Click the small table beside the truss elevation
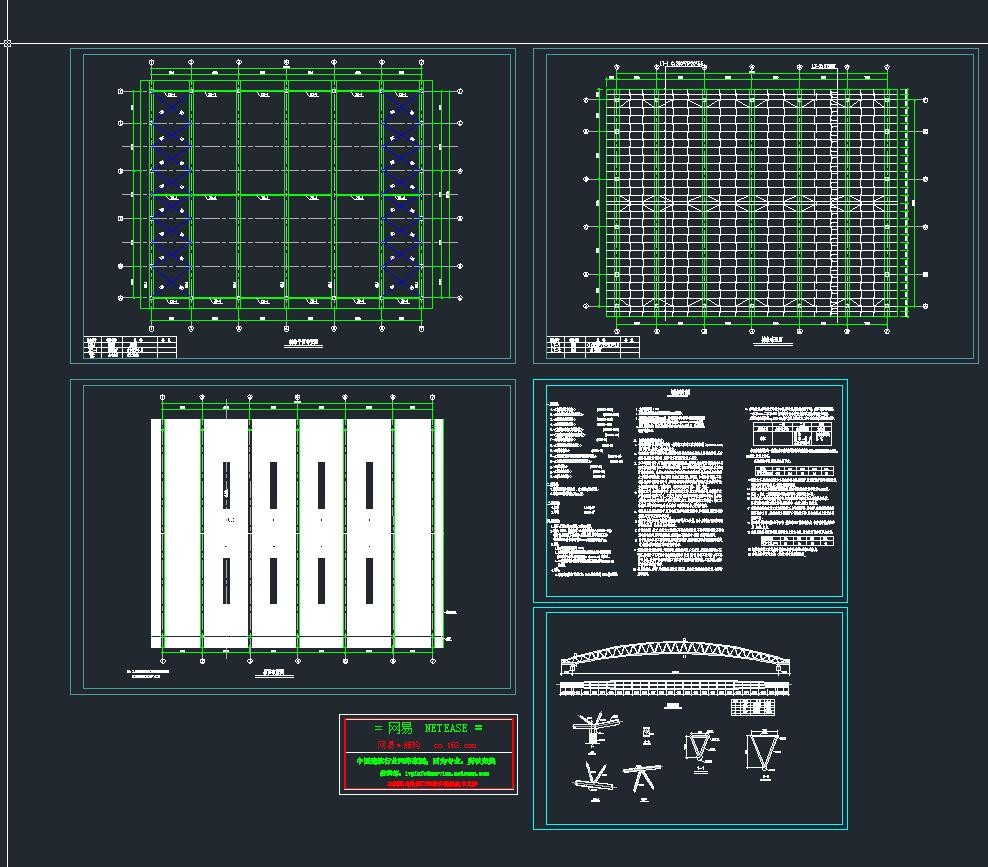 [x=752, y=707]
